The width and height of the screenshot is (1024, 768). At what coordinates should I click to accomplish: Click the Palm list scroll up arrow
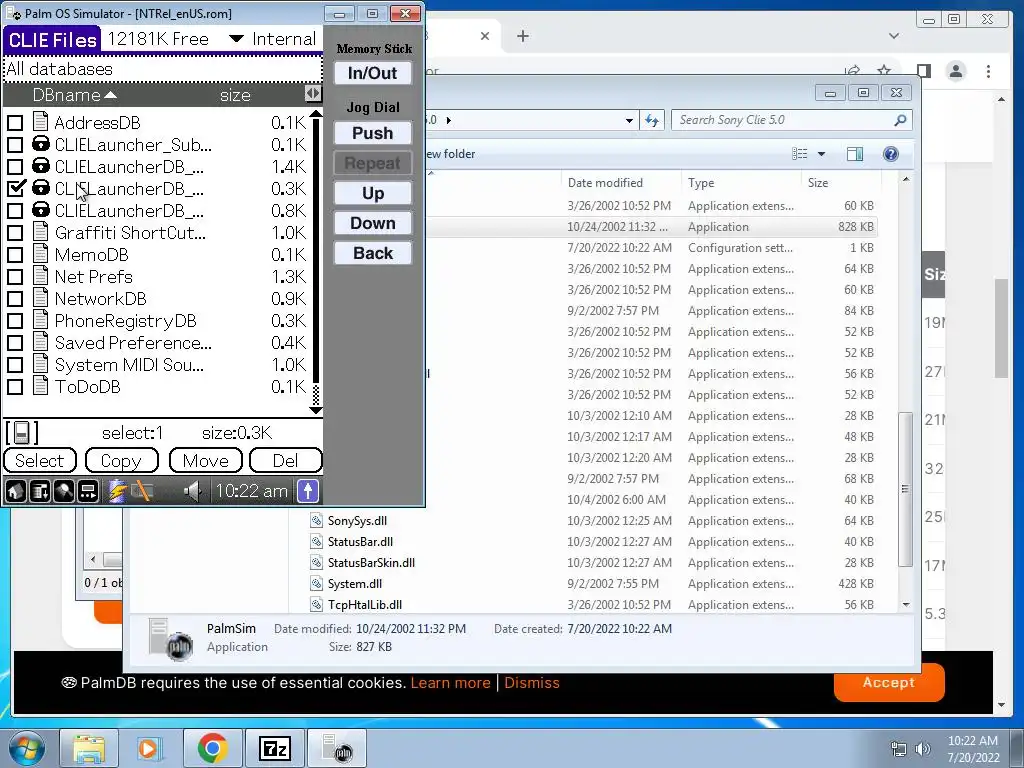click(x=316, y=114)
